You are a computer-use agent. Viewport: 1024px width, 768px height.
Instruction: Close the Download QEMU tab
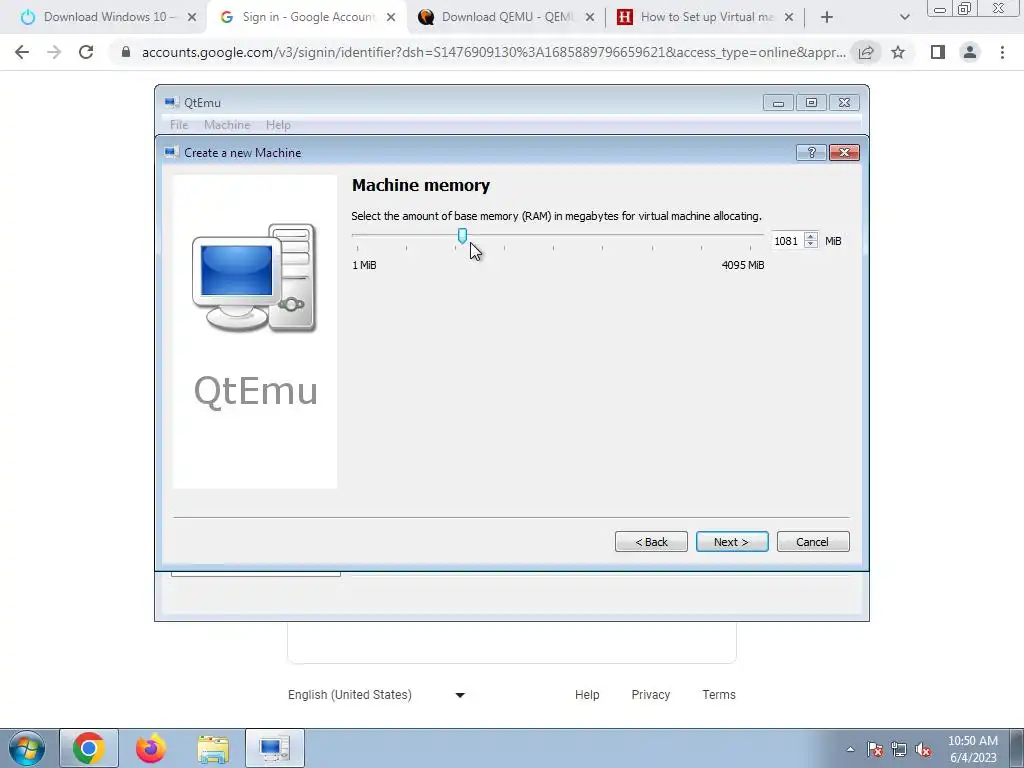(x=590, y=18)
